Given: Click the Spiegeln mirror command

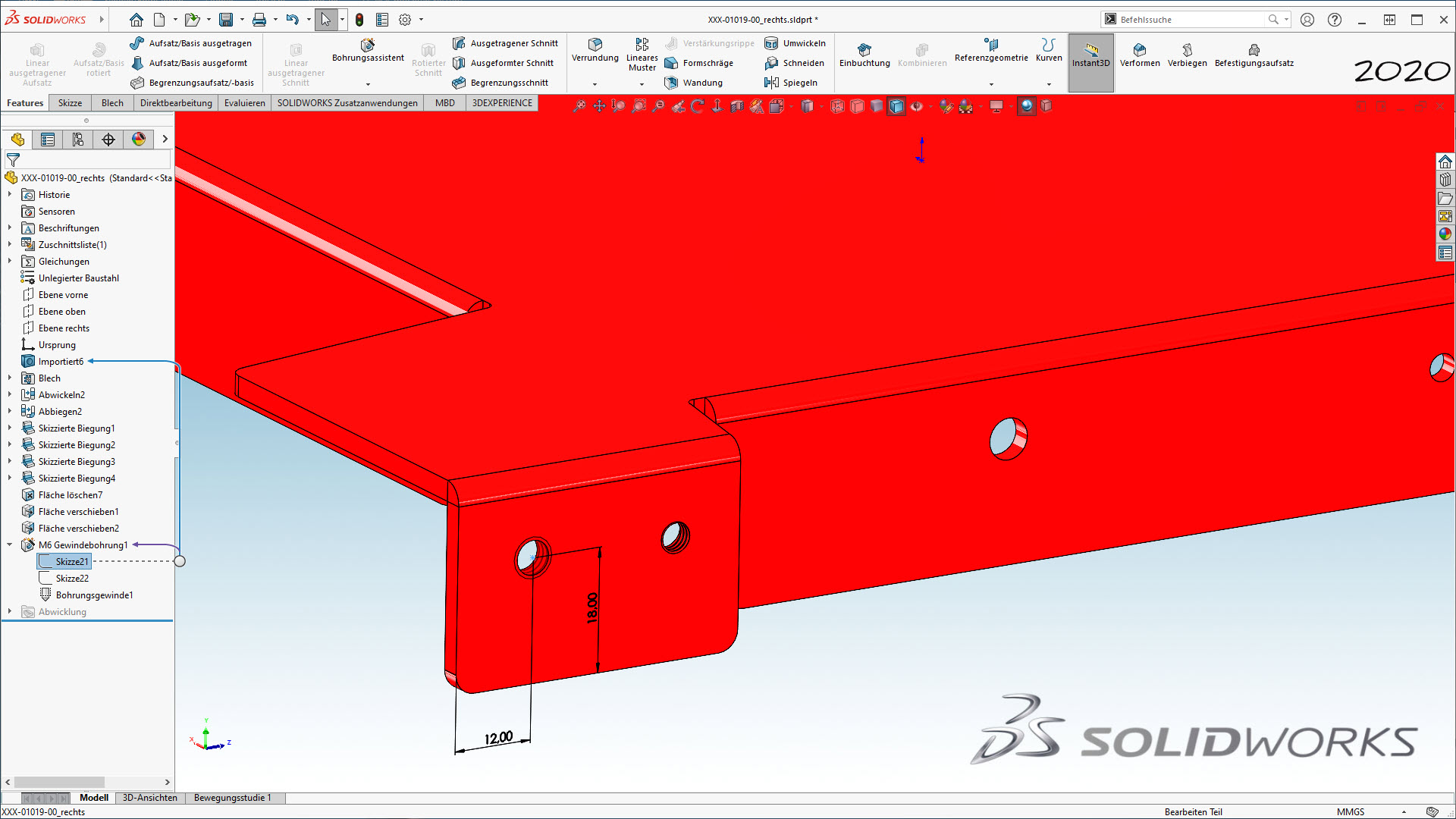Looking at the screenshot, I should 791,83.
